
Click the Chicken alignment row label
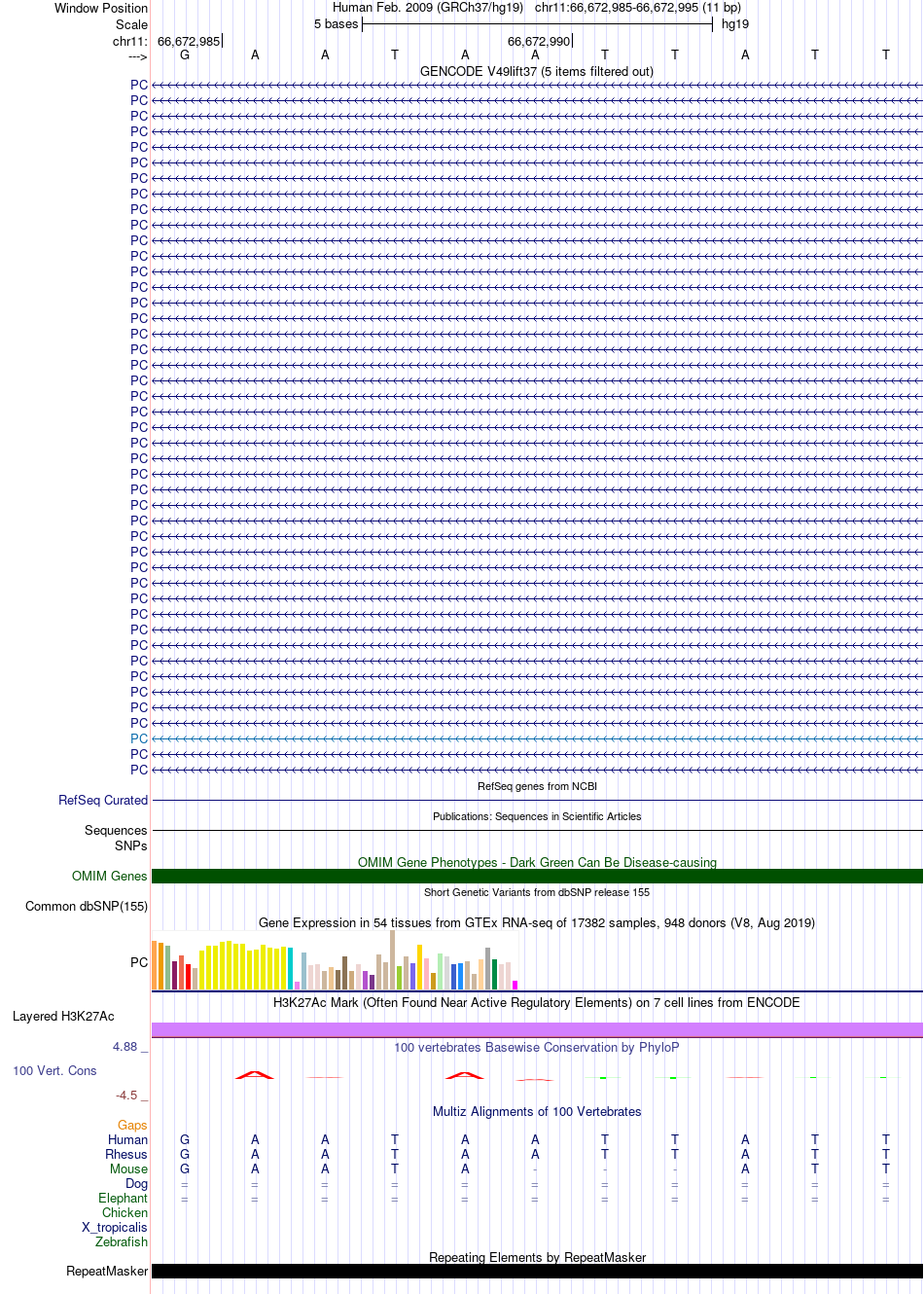tap(125, 1212)
